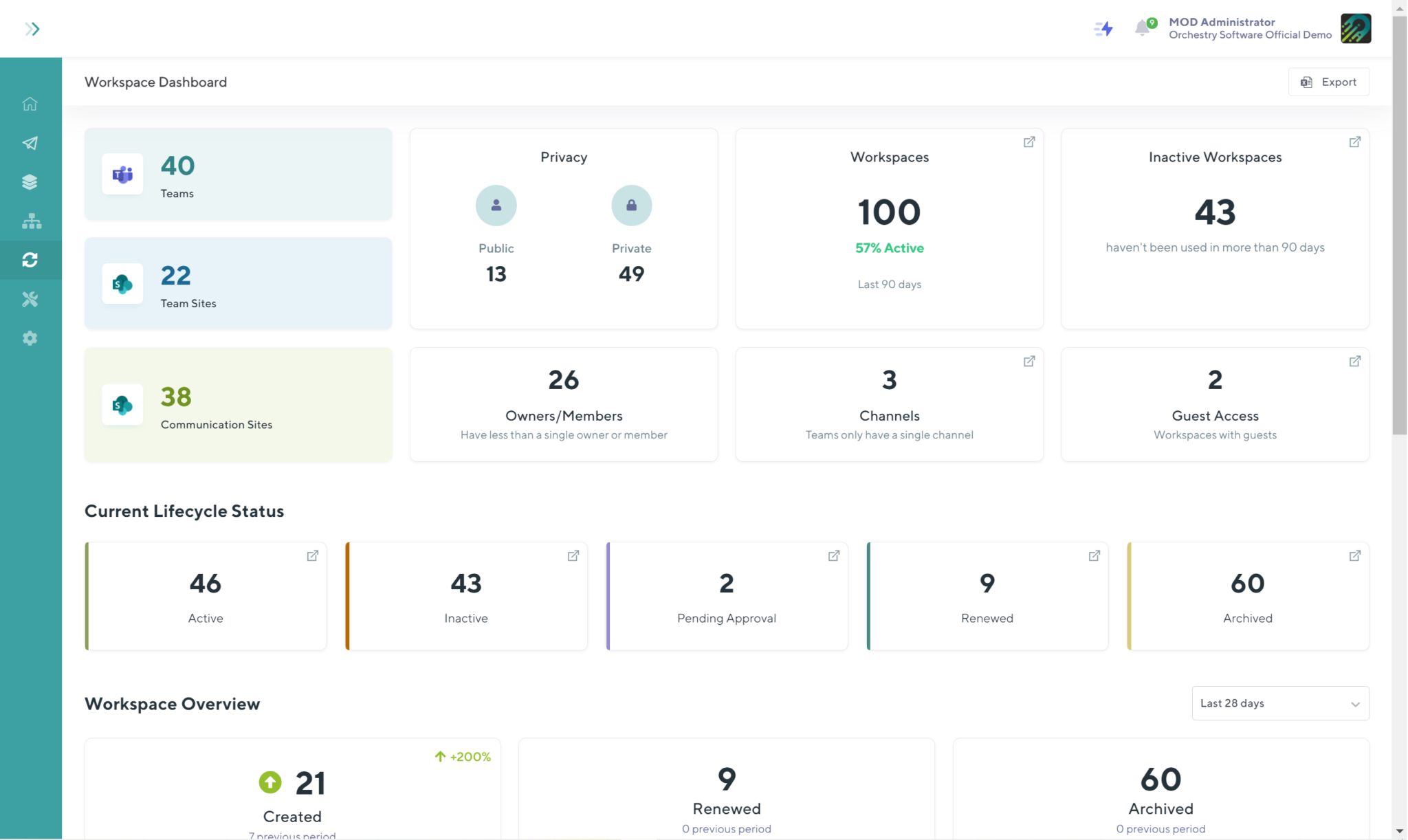Expand the sidebar using the chevron arrows
The image size is (1408, 840).
pyautogui.click(x=32, y=28)
